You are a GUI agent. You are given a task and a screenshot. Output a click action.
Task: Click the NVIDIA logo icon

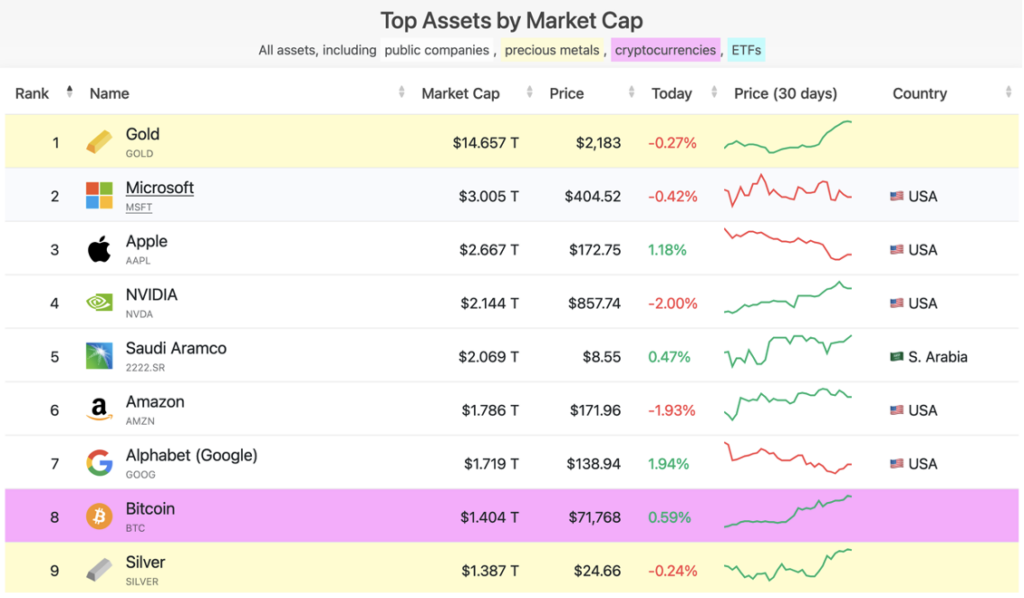100,303
